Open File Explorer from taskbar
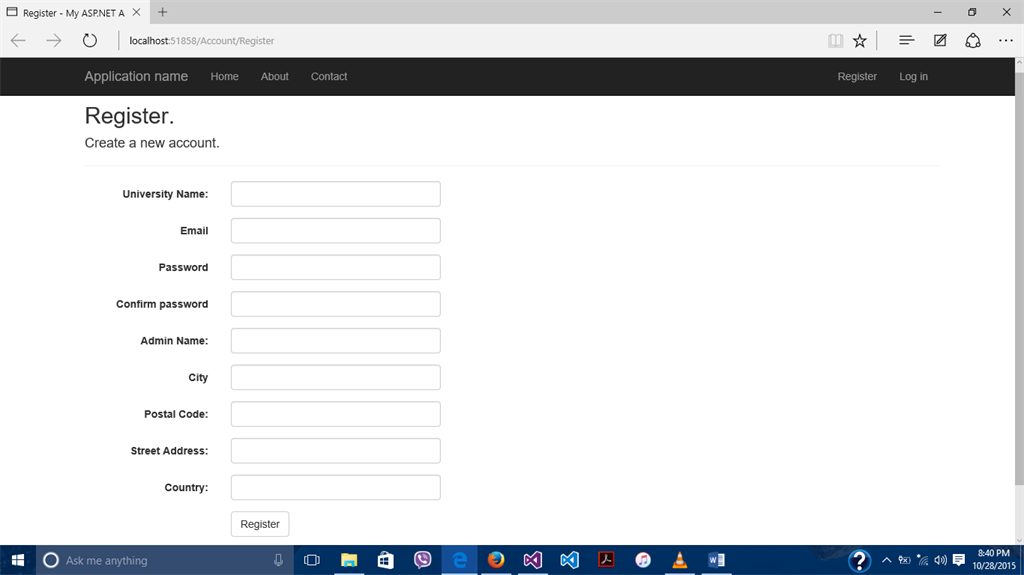The width and height of the screenshot is (1024, 575). [x=349, y=560]
